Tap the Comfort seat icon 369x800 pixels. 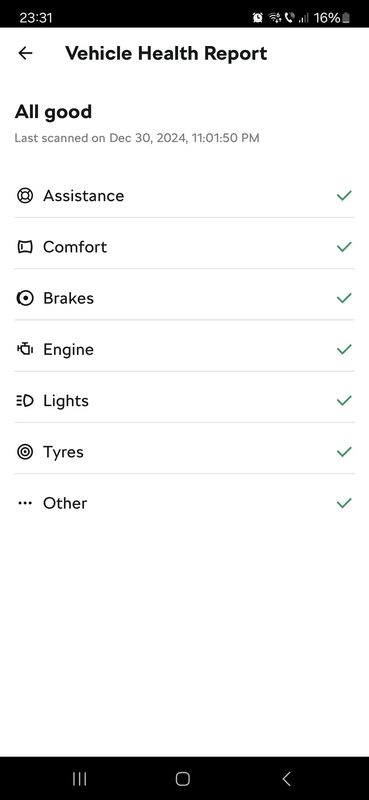tap(24, 247)
